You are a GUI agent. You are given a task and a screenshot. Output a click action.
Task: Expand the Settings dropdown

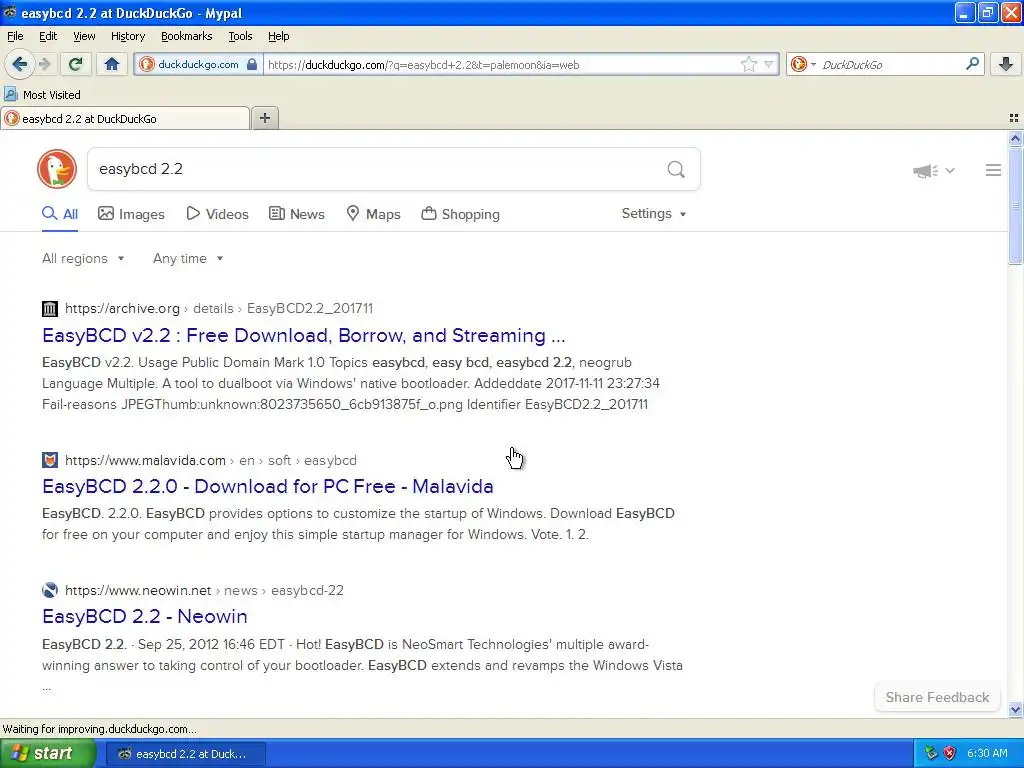(x=654, y=214)
